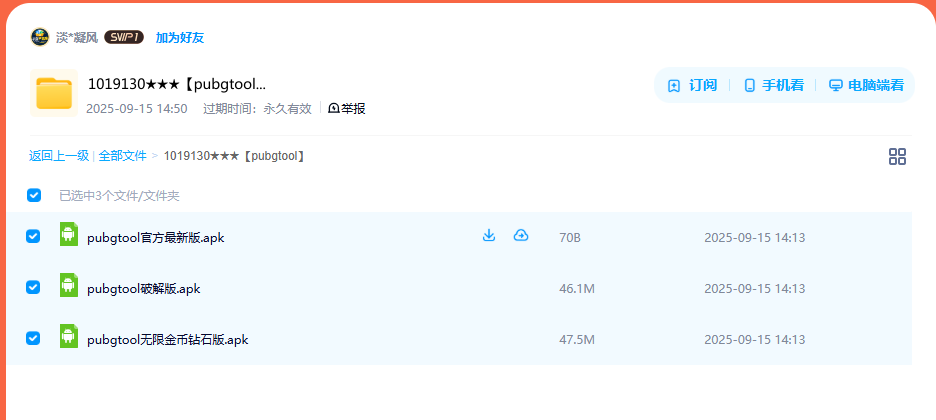Click Android icon of pubgtool无限金币钻石版.apk
This screenshot has height=420, width=936.
tap(69, 336)
